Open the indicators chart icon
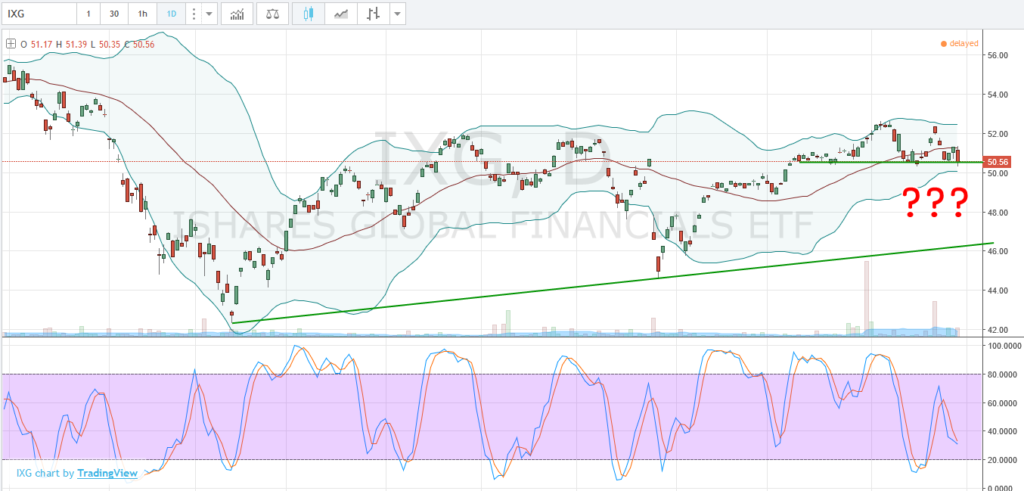The width and height of the screenshot is (1024, 491). point(239,15)
